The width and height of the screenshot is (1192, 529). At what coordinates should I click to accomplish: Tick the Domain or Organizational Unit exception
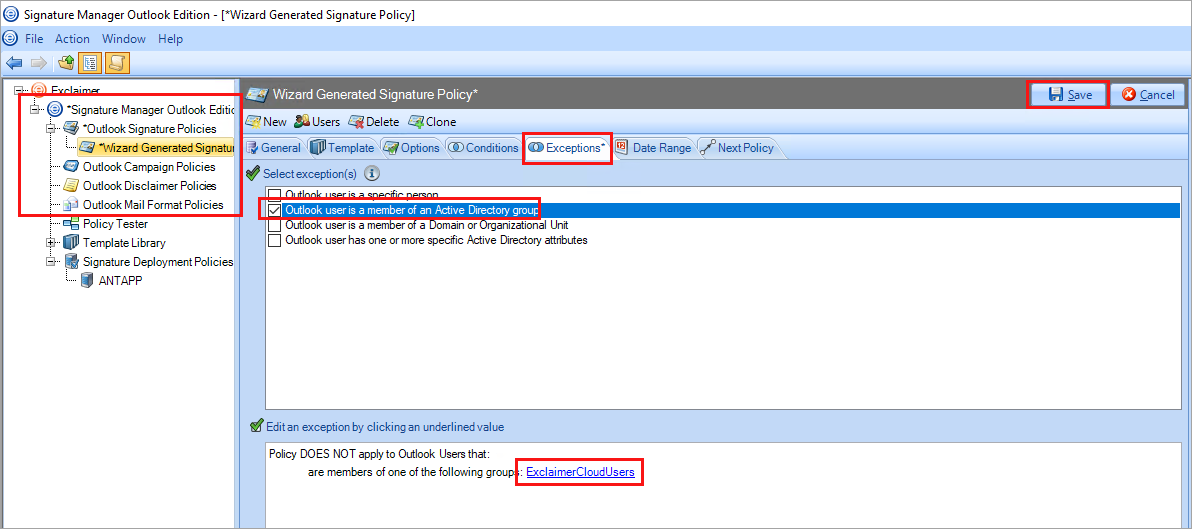pyautogui.click(x=274, y=225)
